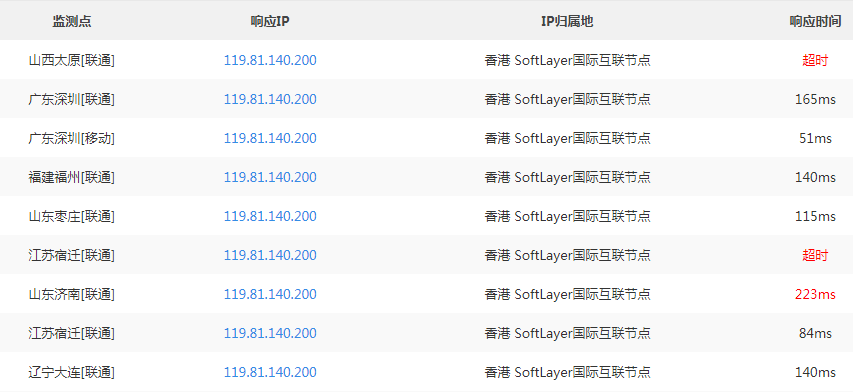This screenshot has height=392, width=853.
Task: Click the 超时 value in 山西太原 row
Action: tap(815, 60)
